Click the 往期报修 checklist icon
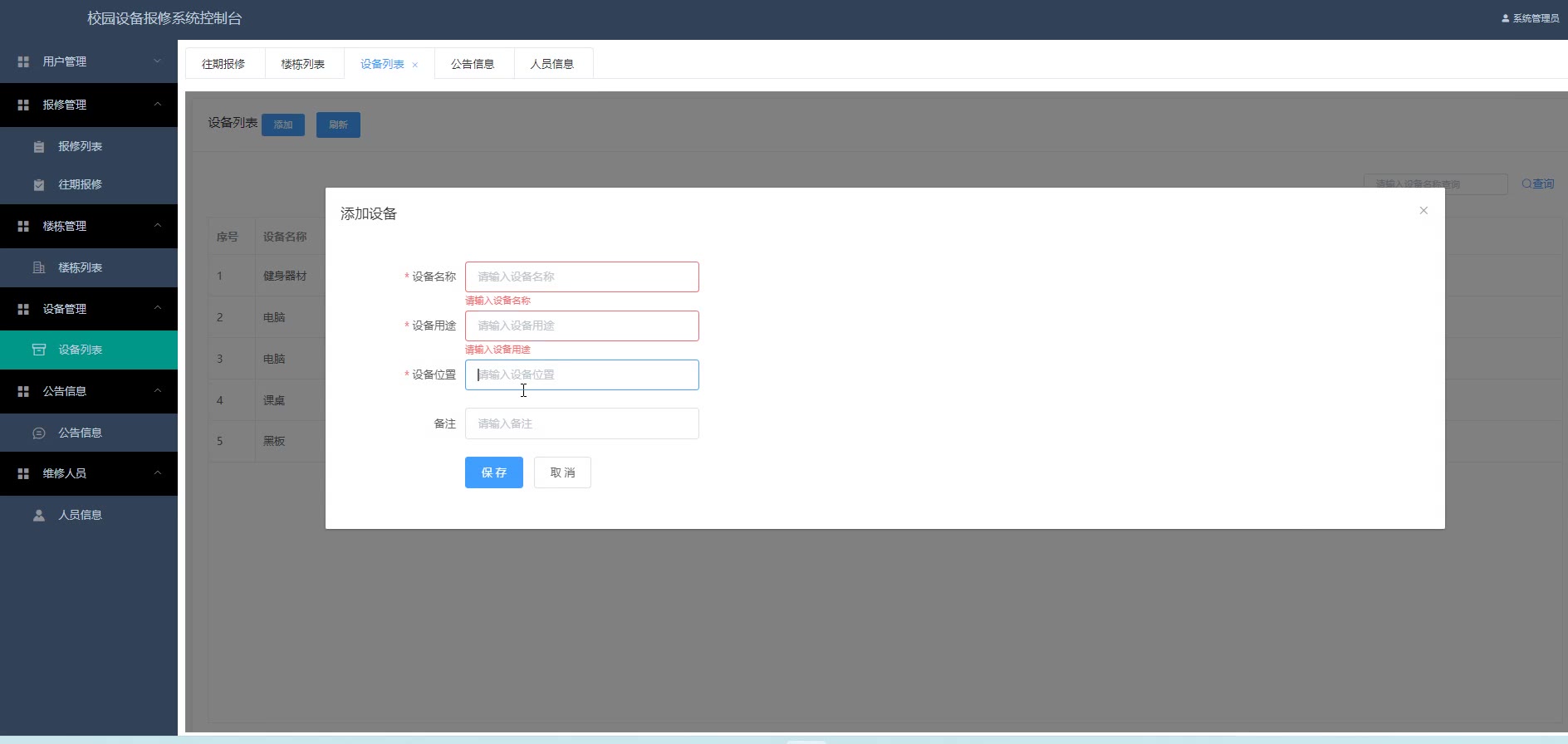Viewport: 1568px width, 744px height. (x=39, y=185)
